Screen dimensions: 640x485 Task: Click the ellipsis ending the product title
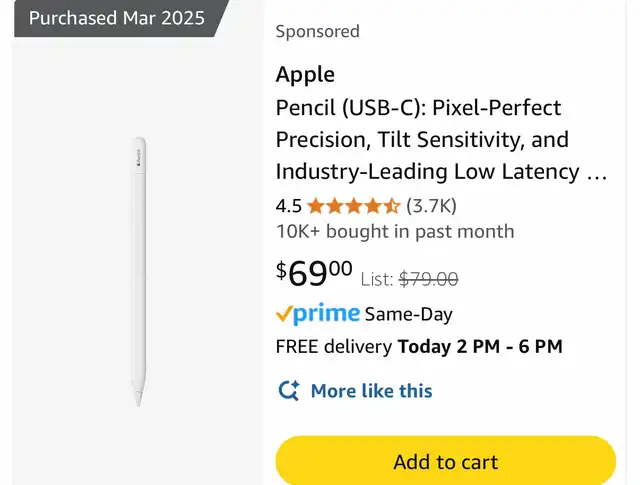click(x=596, y=172)
